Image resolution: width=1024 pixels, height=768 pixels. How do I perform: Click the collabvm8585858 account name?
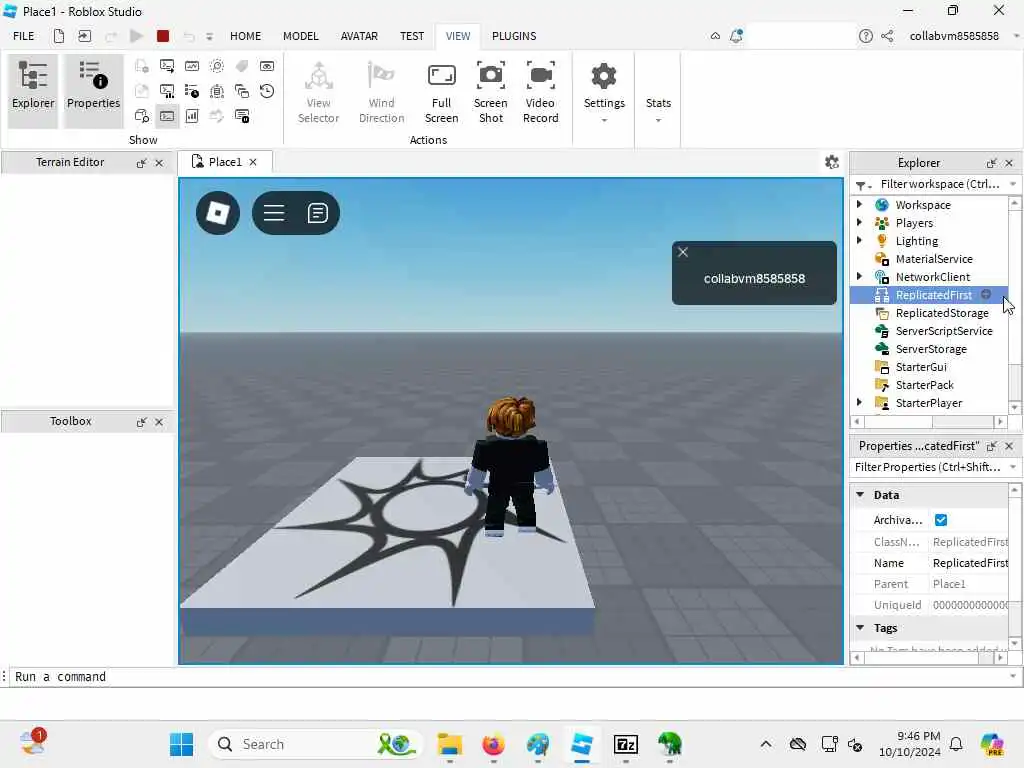pyautogui.click(x=954, y=36)
